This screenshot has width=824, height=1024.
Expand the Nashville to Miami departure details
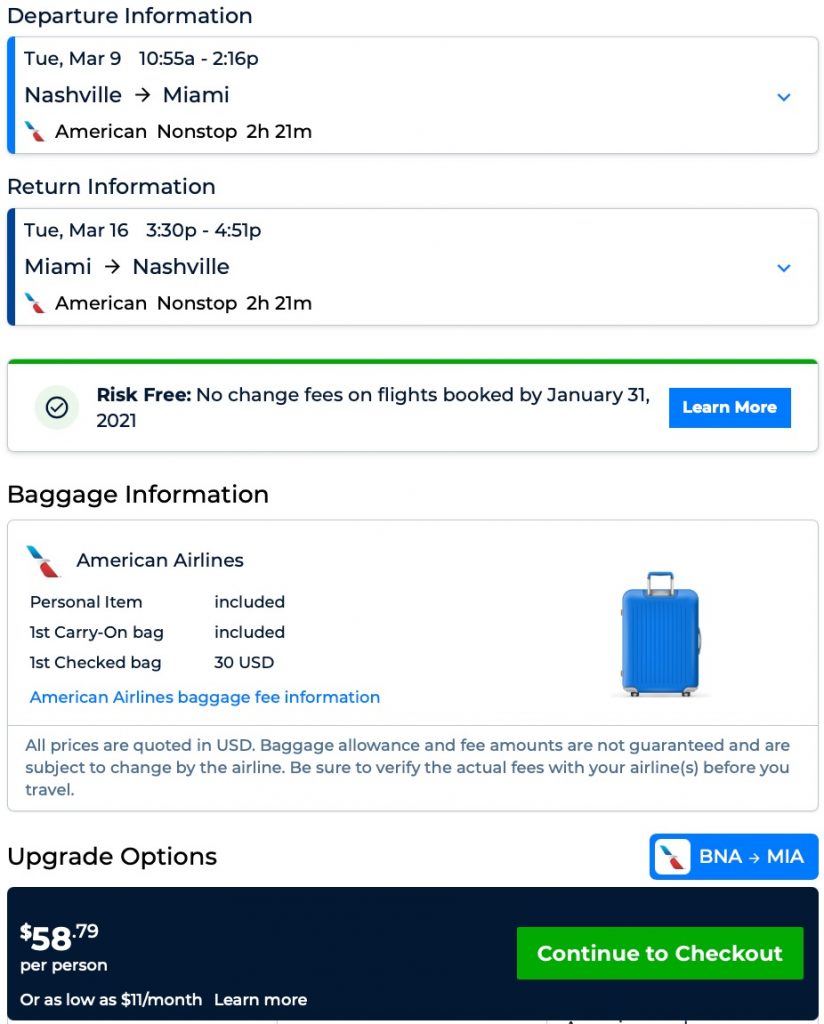click(x=784, y=97)
